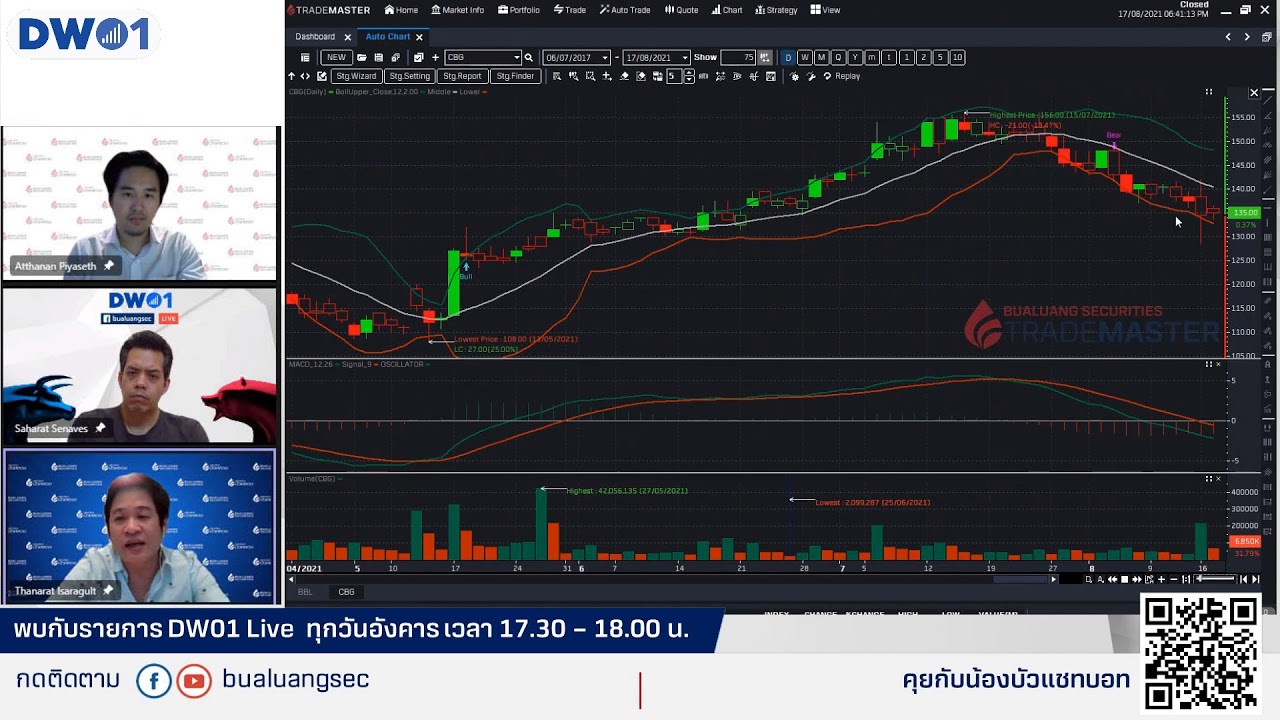Switch to the BBL chart tab at bottom

[305, 592]
